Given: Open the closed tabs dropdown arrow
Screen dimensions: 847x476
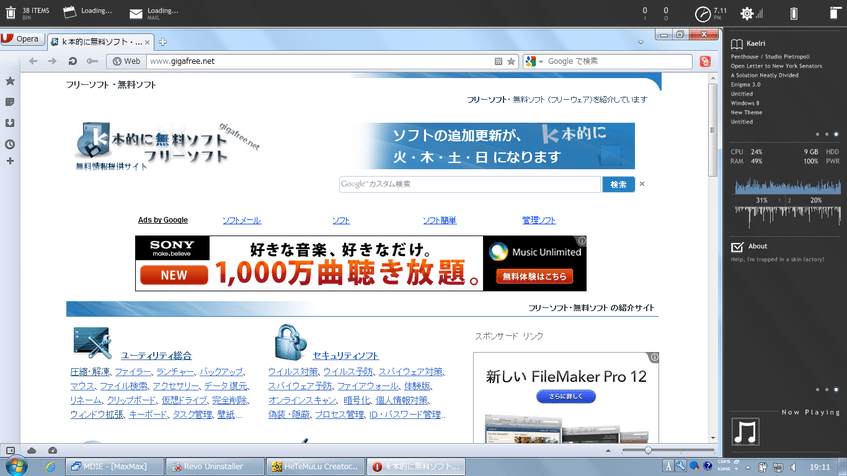Looking at the screenshot, I should tap(641, 42).
